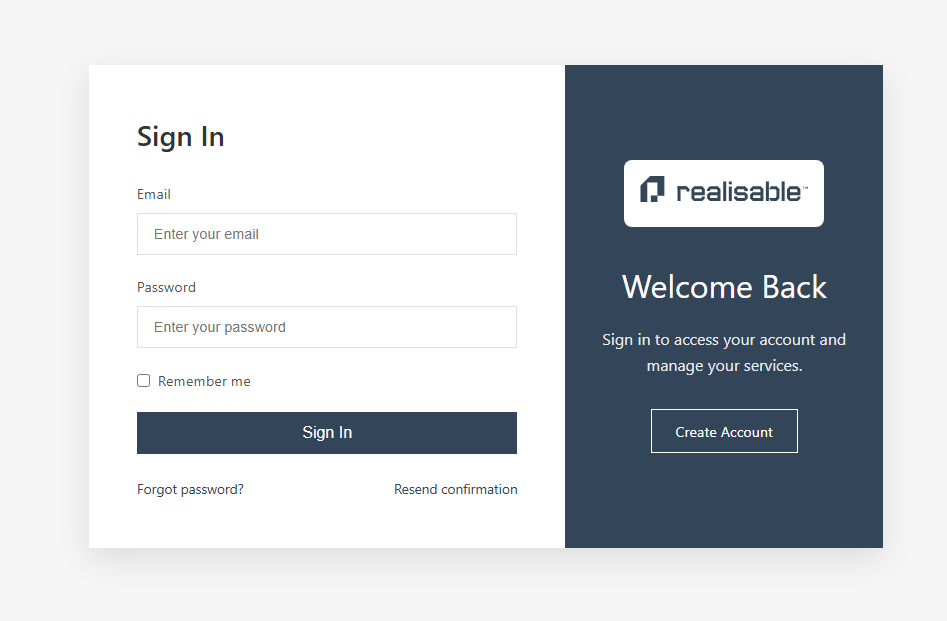Open the Create Account page

click(724, 432)
